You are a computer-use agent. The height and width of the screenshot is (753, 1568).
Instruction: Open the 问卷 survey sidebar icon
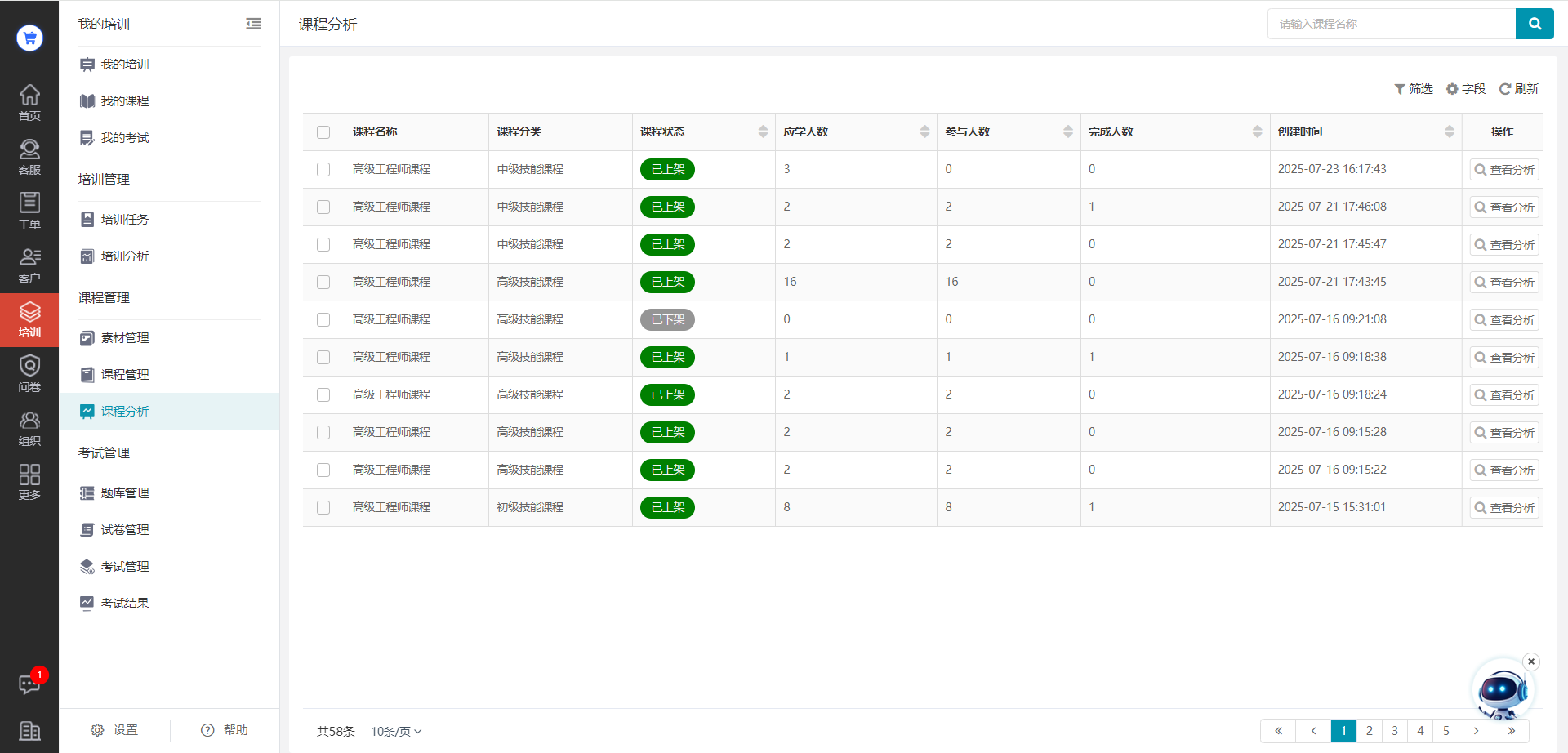pos(29,373)
